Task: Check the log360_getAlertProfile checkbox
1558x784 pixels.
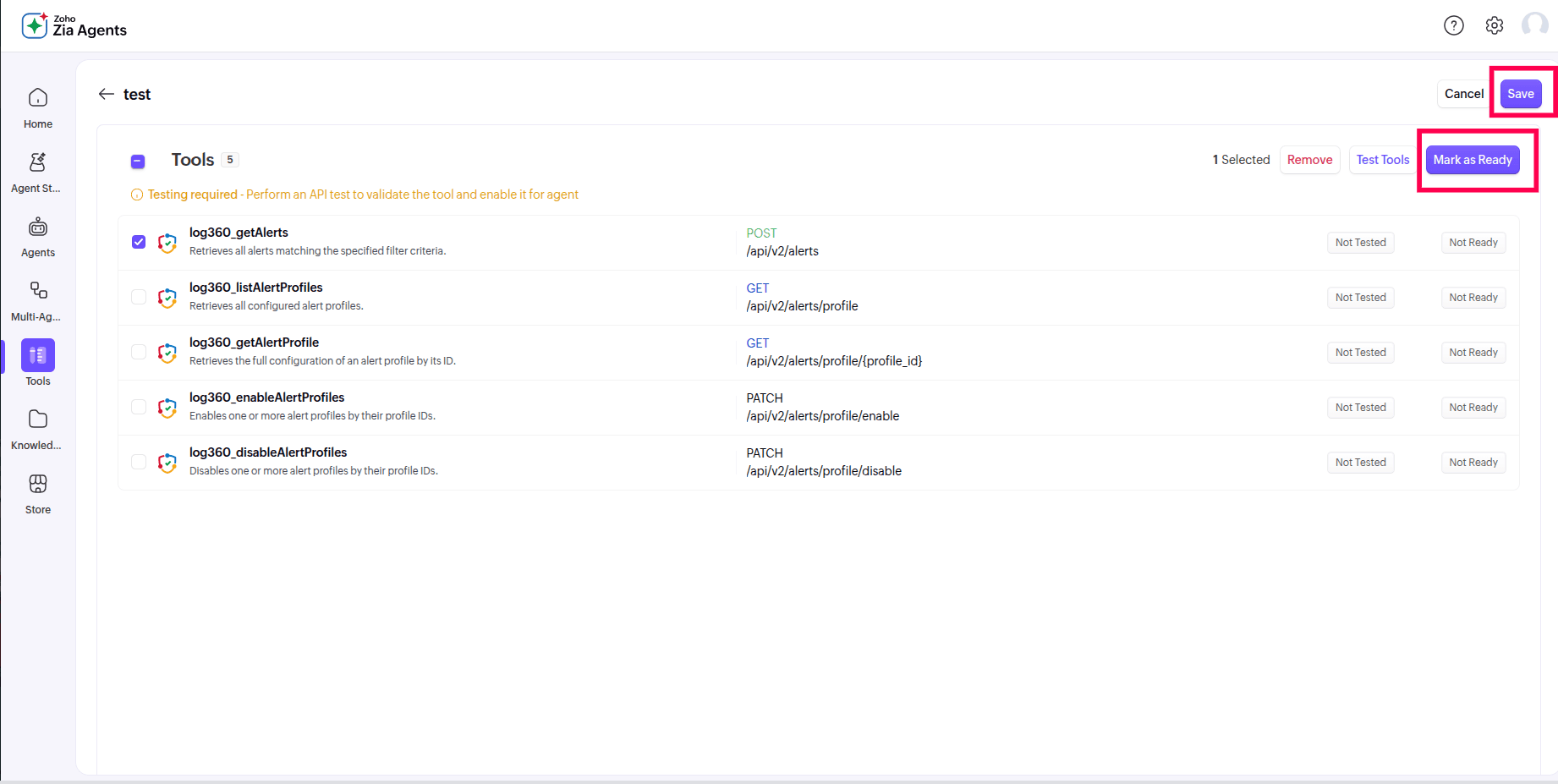Action: 139,352
